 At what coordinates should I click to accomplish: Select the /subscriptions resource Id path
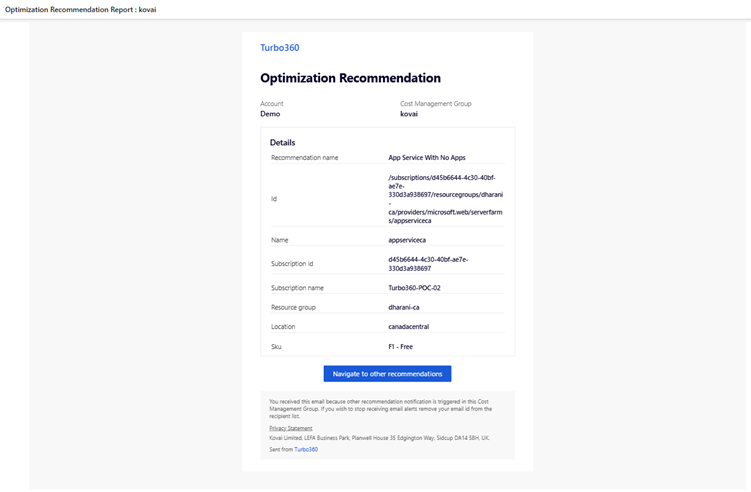pyautogui.click(x=445, y=199)
